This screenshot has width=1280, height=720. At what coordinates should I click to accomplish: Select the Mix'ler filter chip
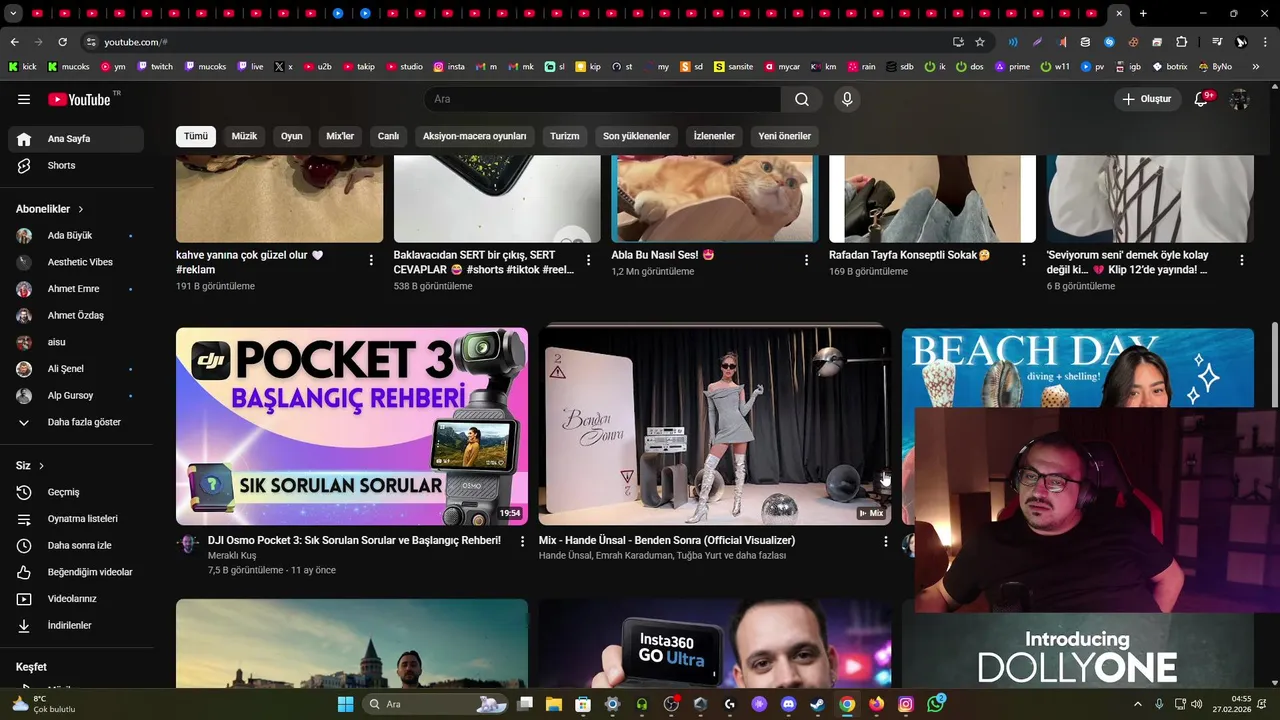click(340, 136)
